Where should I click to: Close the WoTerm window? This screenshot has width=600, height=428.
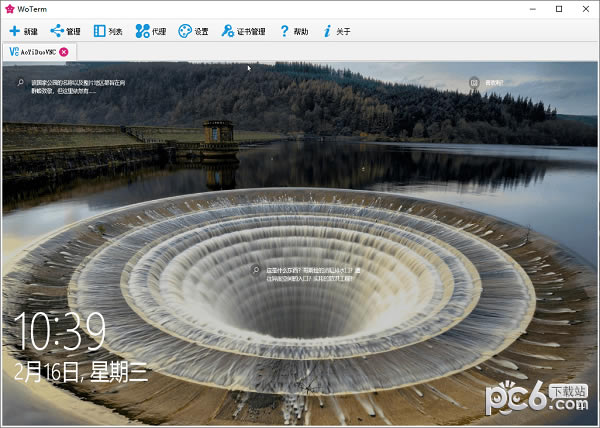click(x=586, y=8)
